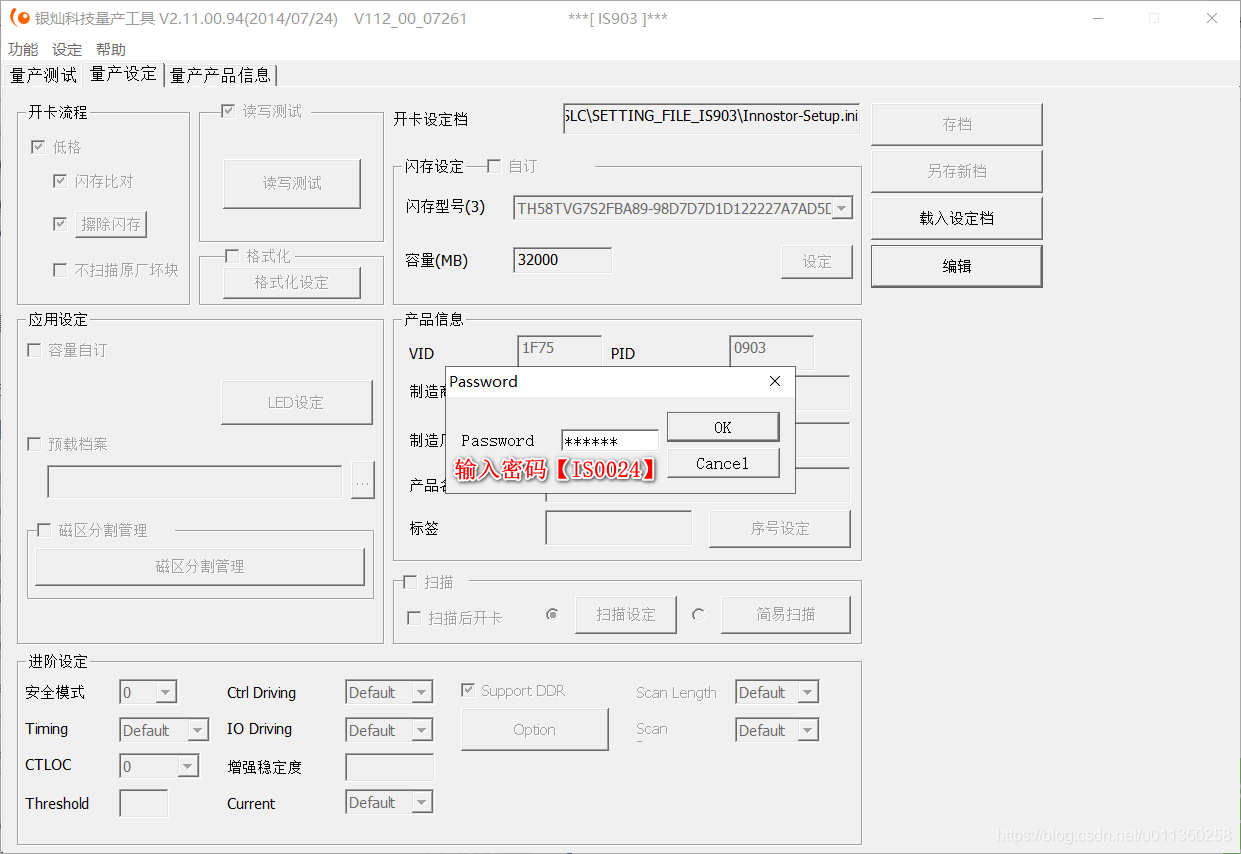Focus the Password input field
The height and width of the screenshot is (854, 1241).
610,441
